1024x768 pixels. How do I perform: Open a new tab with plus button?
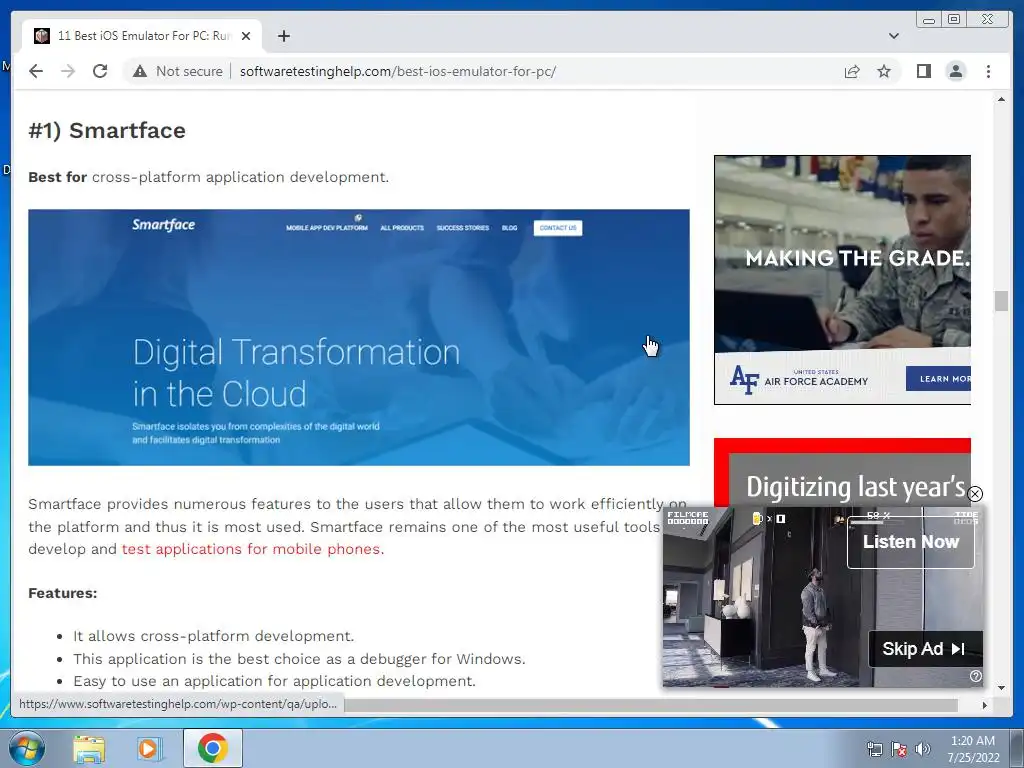click(x=283, y=36)
